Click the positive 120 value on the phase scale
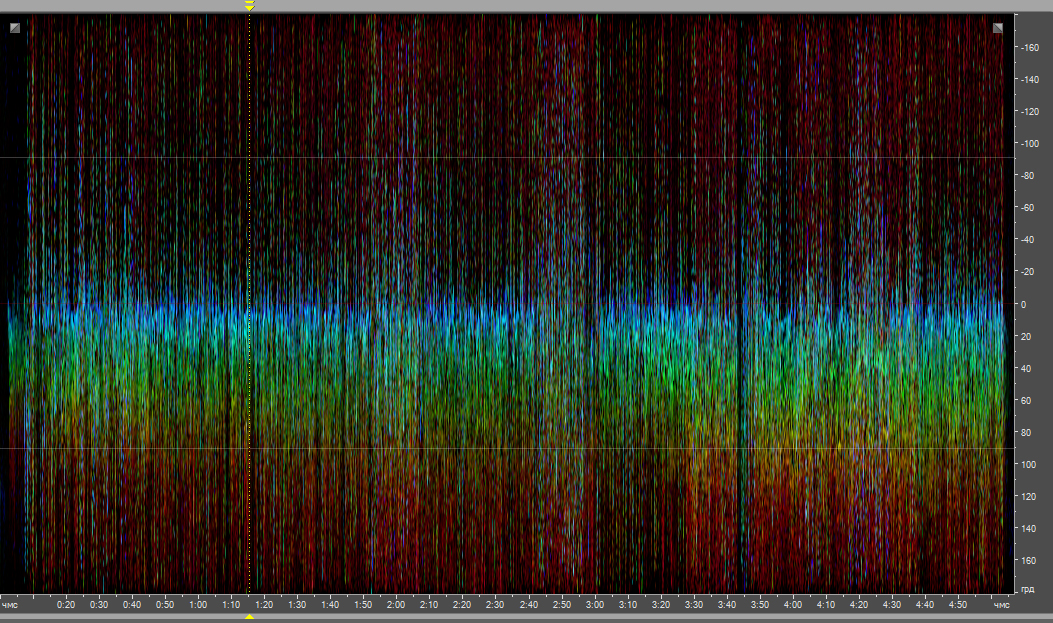1053x623 pixels. (1028, 497)
